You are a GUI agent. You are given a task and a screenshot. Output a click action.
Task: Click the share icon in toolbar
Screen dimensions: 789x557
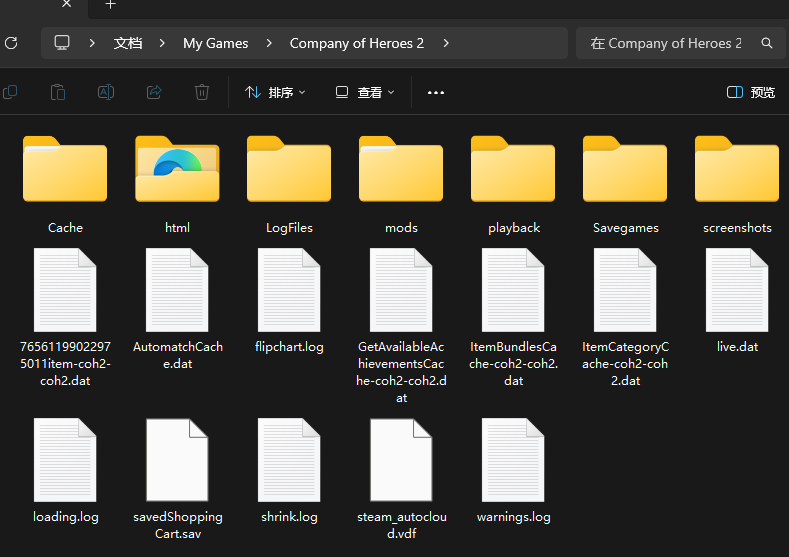[x=153, y=93]
